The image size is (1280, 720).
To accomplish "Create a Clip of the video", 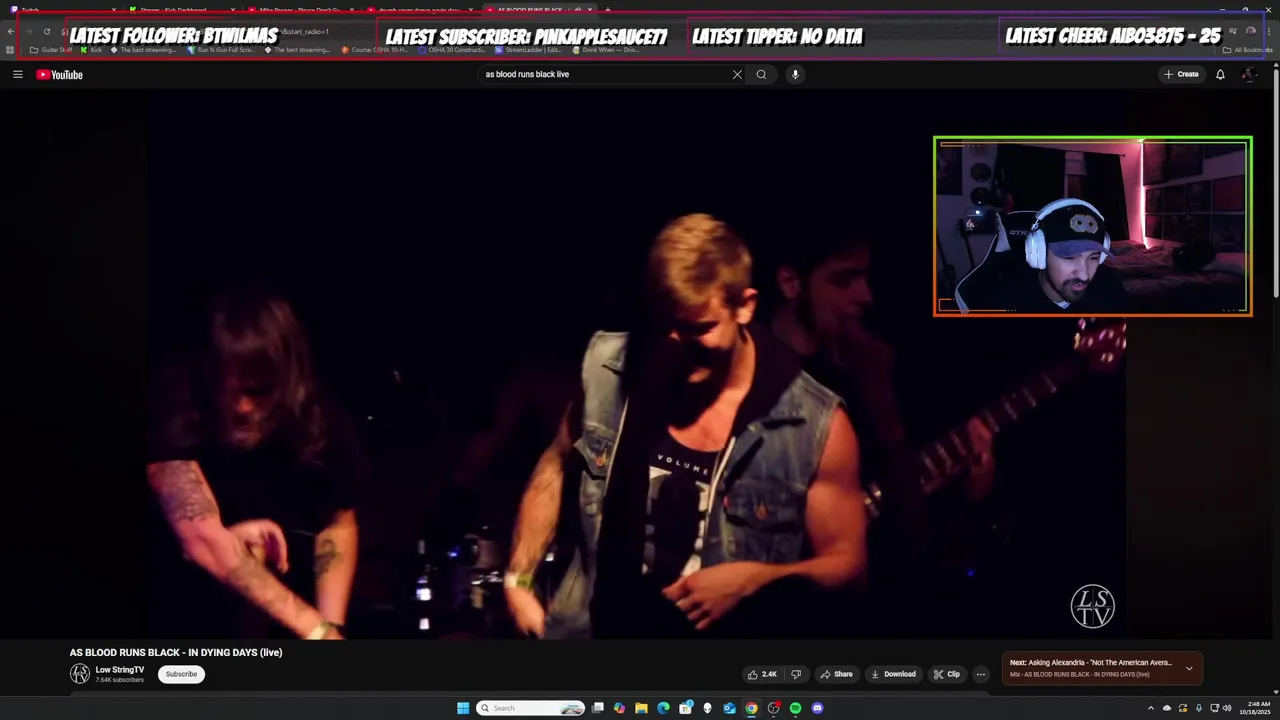I will click(946, 674).
